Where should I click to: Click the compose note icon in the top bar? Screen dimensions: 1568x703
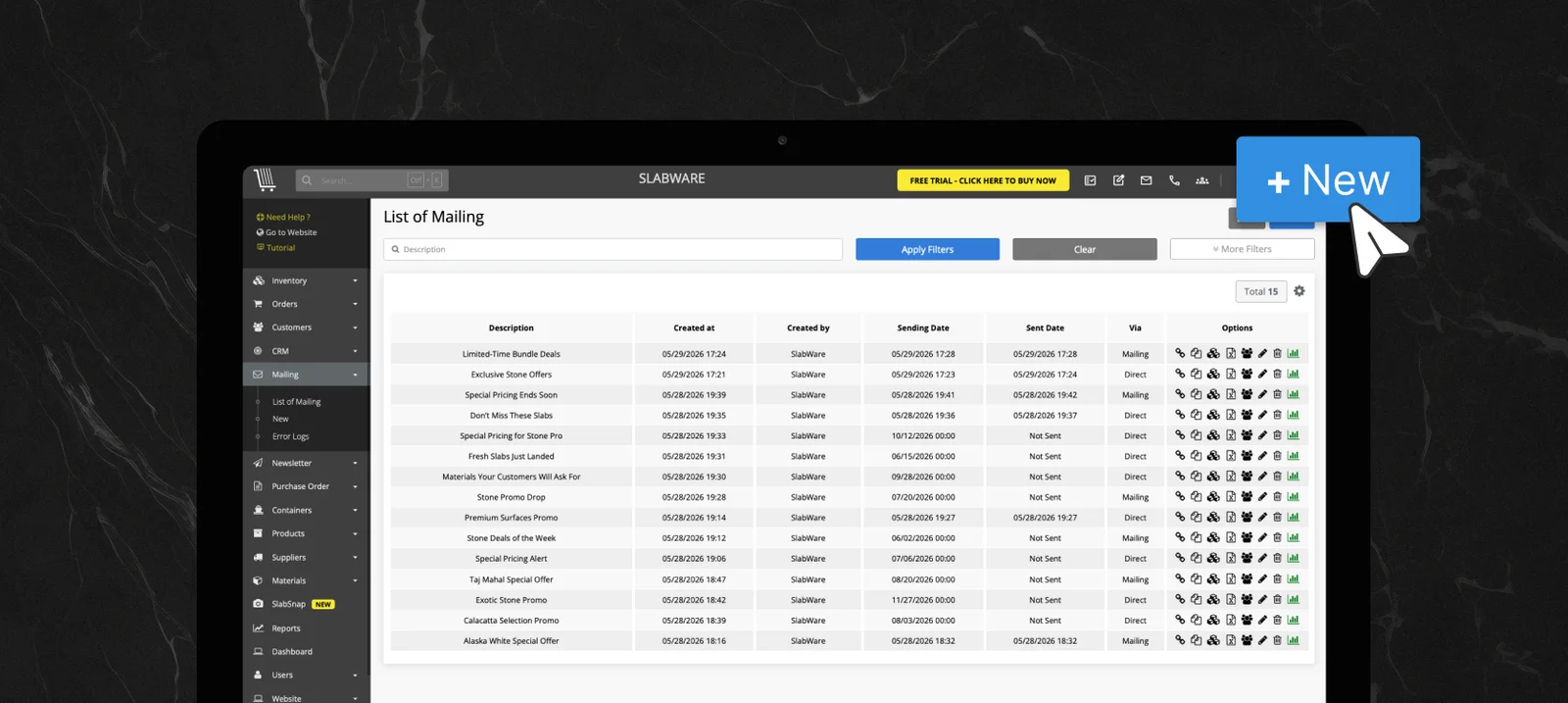tap(1118, 180)
